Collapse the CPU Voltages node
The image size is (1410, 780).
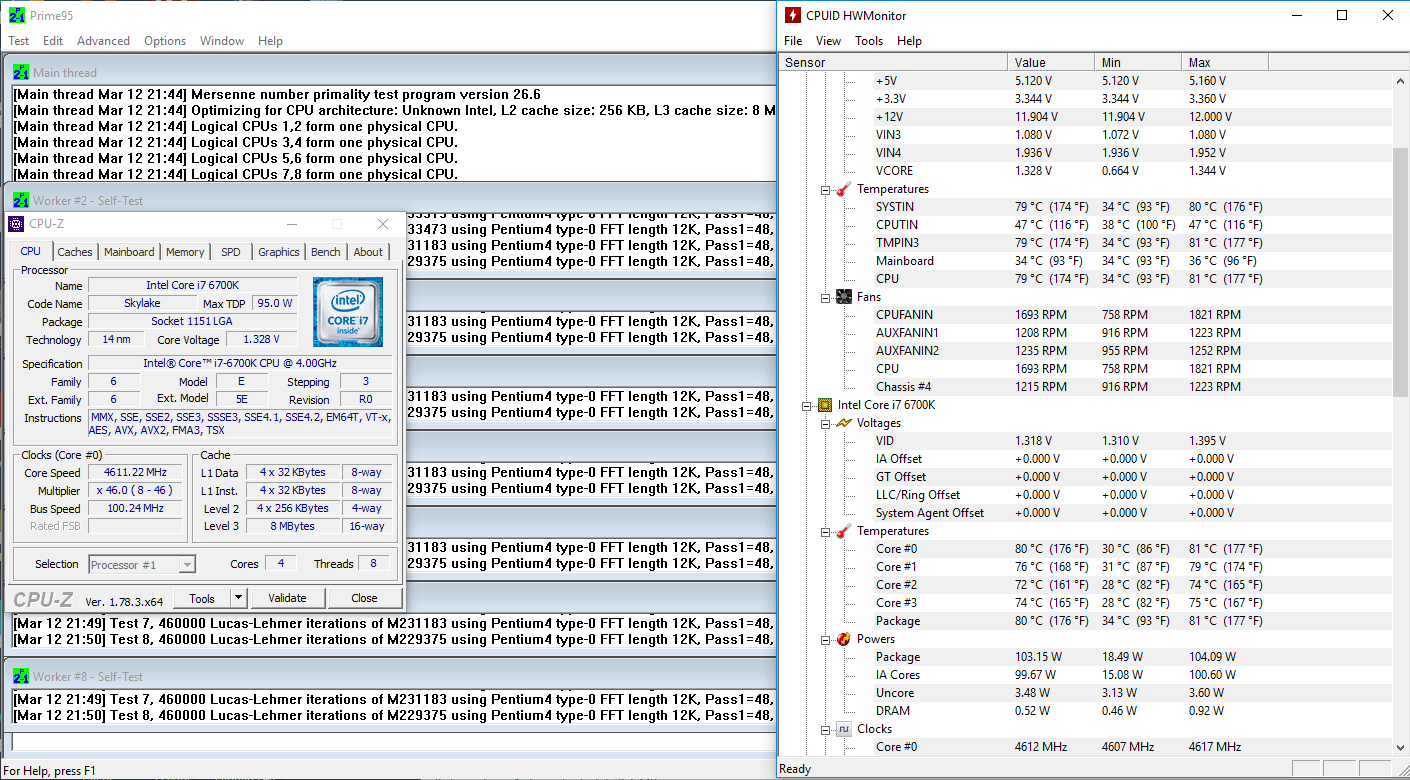tap(826, 423)
